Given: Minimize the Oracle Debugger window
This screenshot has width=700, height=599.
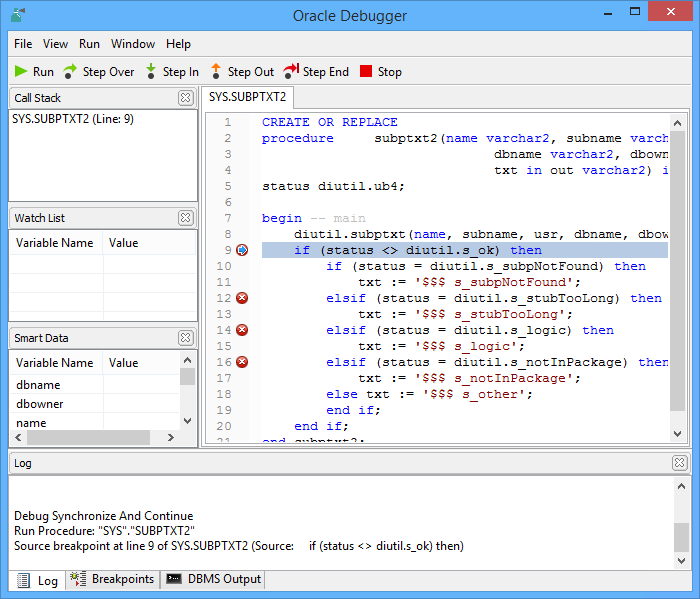Looking at the screenshot, I should pos(608,12).
